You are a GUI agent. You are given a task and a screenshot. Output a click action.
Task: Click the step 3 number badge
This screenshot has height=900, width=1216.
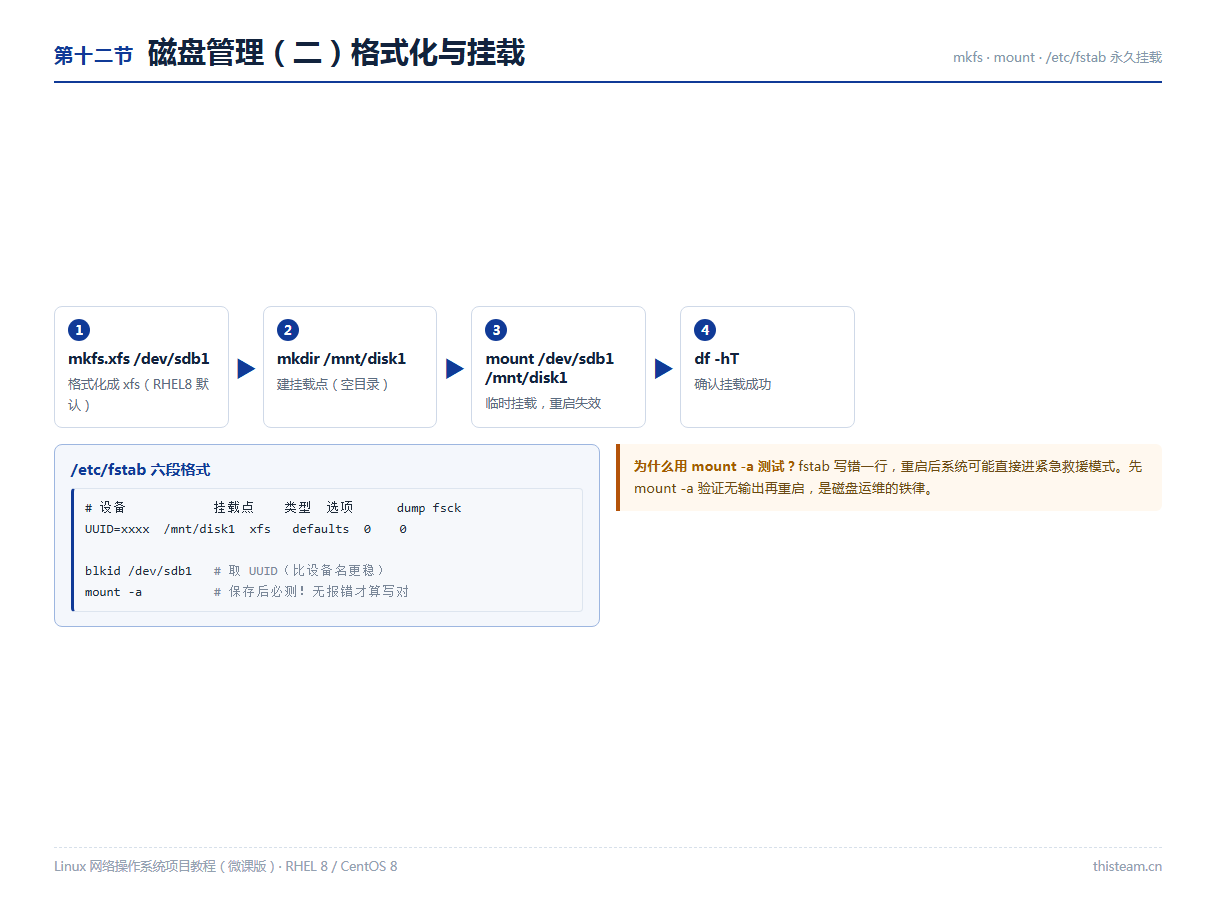pyautogui.click(x=496, y=330)
